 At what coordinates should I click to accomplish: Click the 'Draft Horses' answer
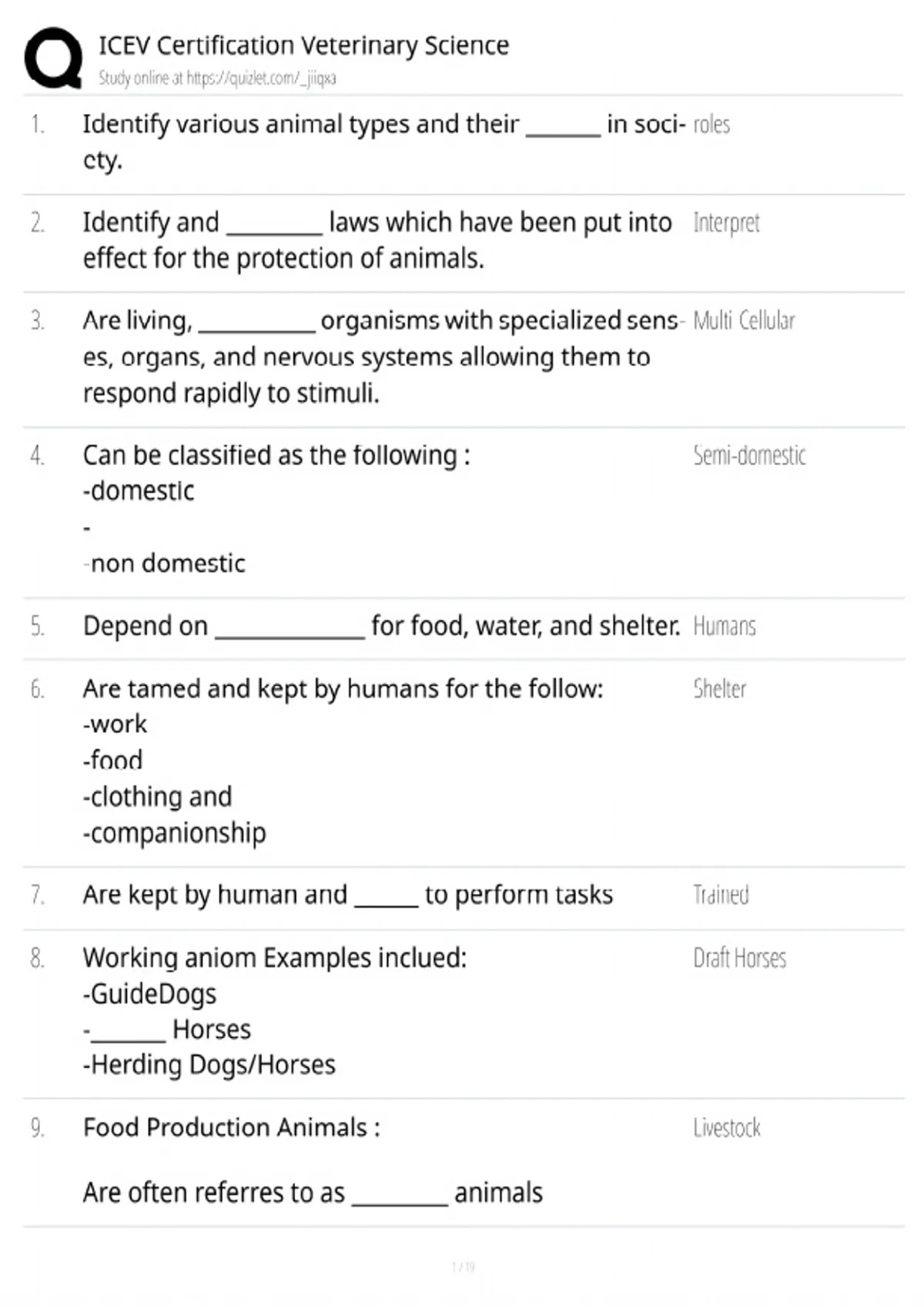click(739, 958)
